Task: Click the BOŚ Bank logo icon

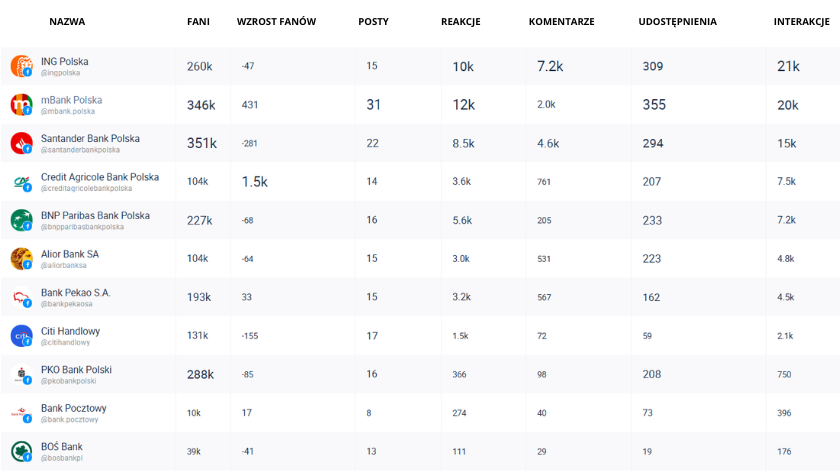Action: coord(21,451)
